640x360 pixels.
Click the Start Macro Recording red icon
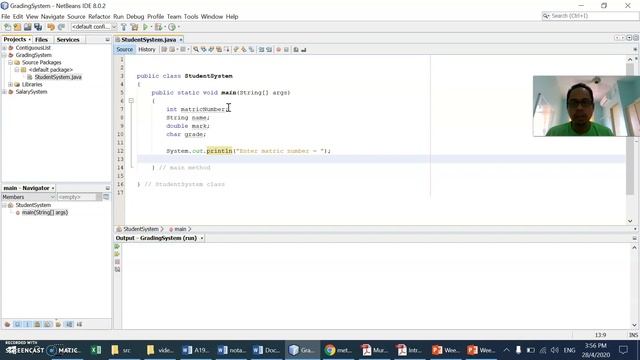click(278, 49)
